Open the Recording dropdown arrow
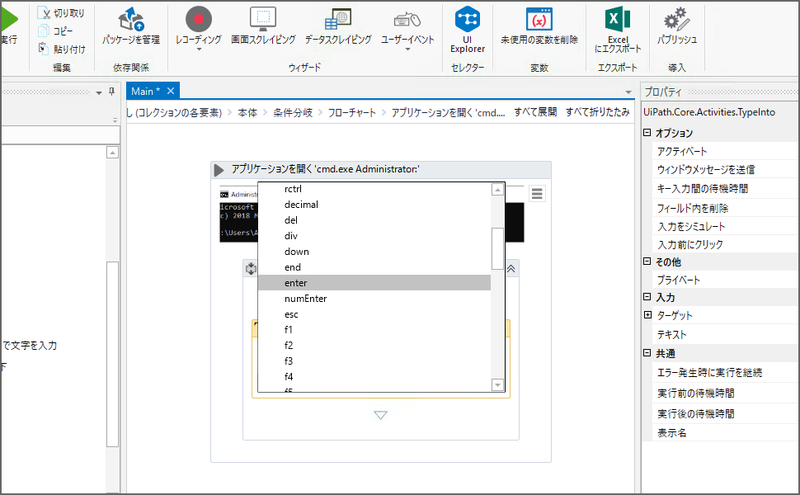Screen dimensions: 800x495 [198, 50]
